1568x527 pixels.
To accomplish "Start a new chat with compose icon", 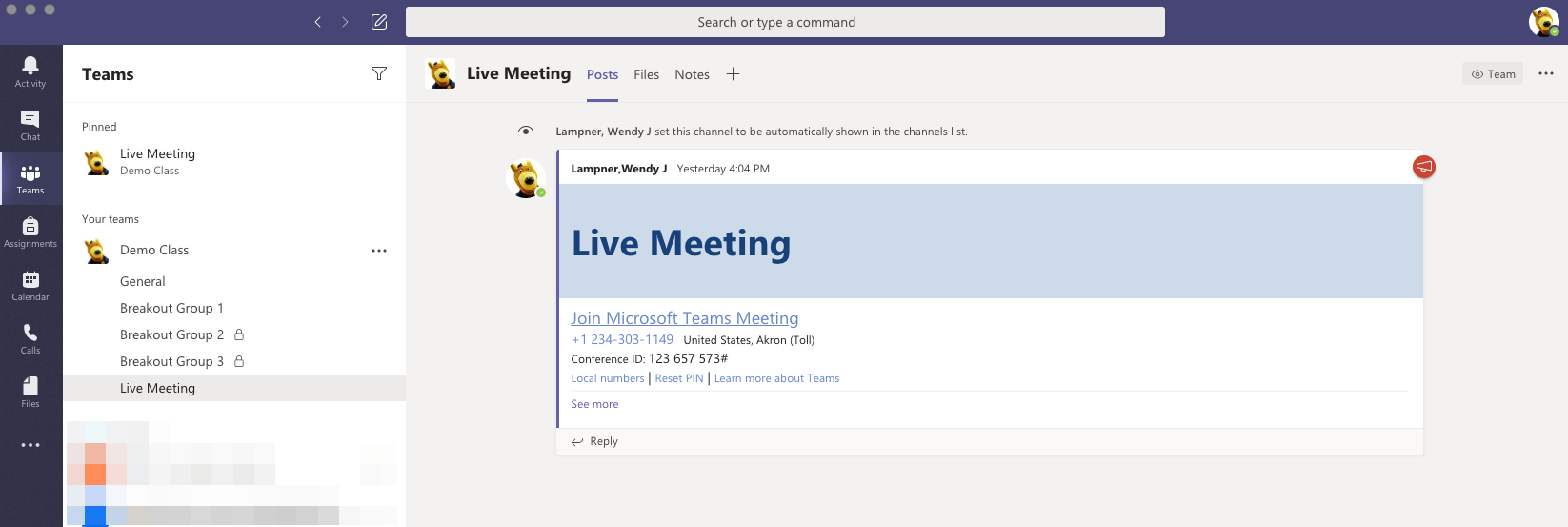I will click(x=379, y=22).
